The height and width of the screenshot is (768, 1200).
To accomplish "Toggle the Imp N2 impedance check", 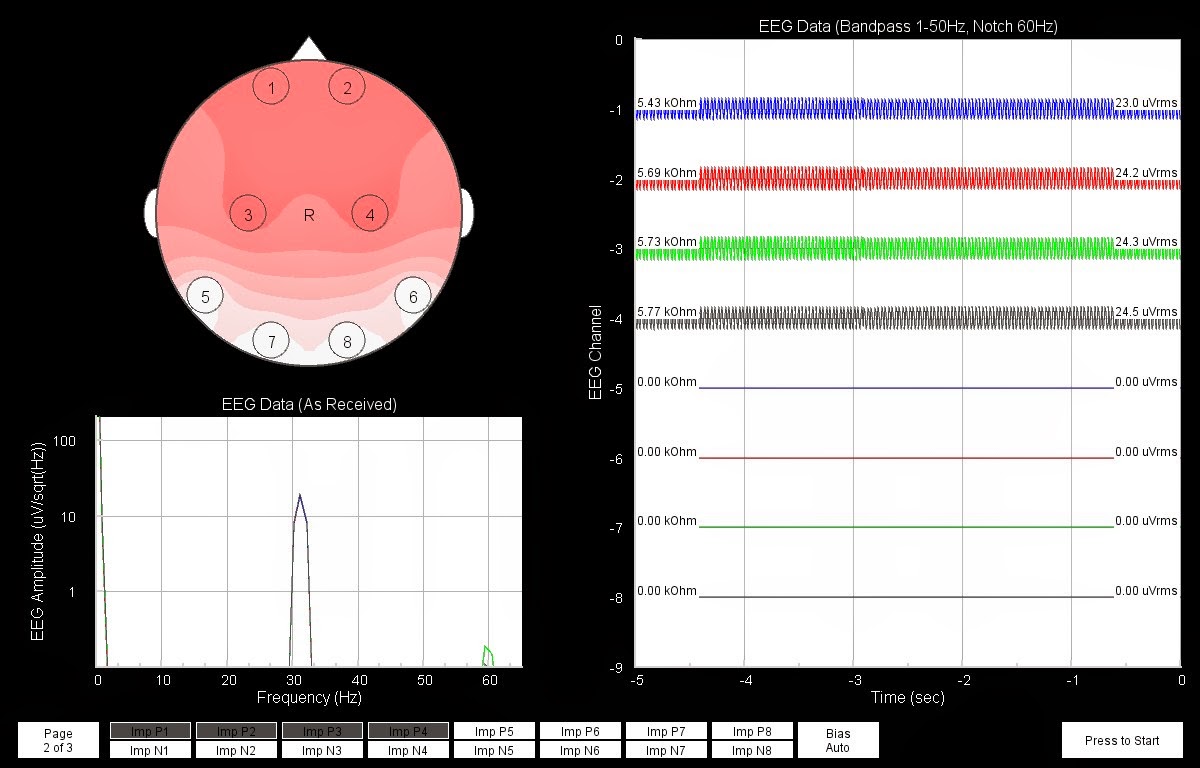I will (235, 749).
